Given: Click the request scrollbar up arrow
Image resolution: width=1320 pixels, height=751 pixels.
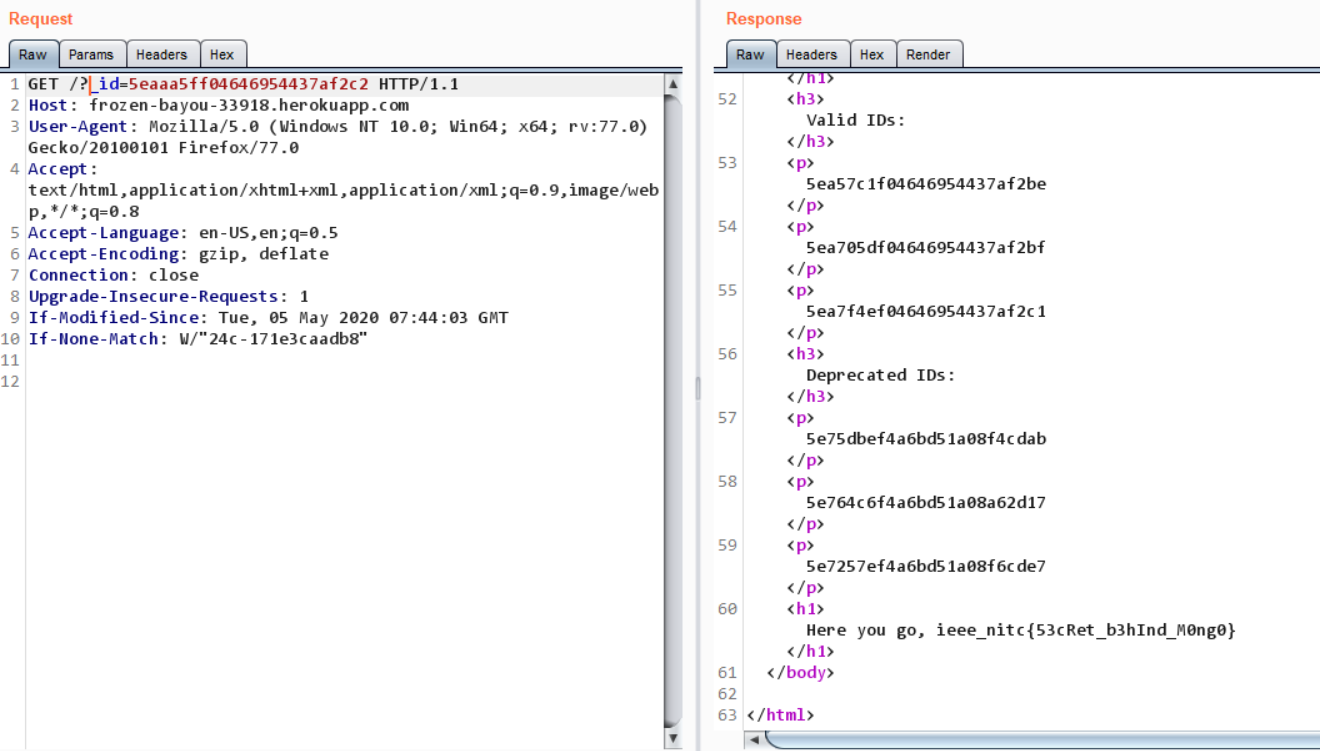Looking at the screenshot, I should [673, 85].
